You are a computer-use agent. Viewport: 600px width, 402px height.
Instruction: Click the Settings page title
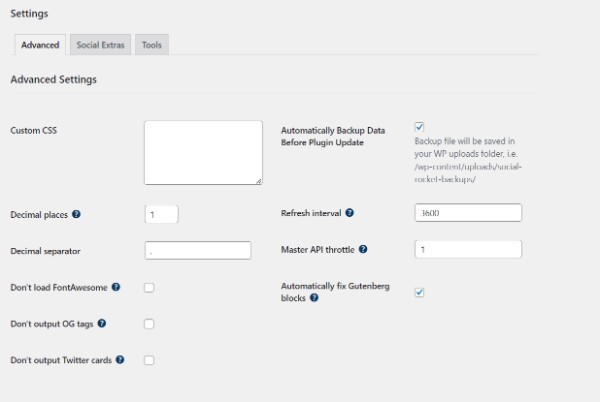point(29,14)
